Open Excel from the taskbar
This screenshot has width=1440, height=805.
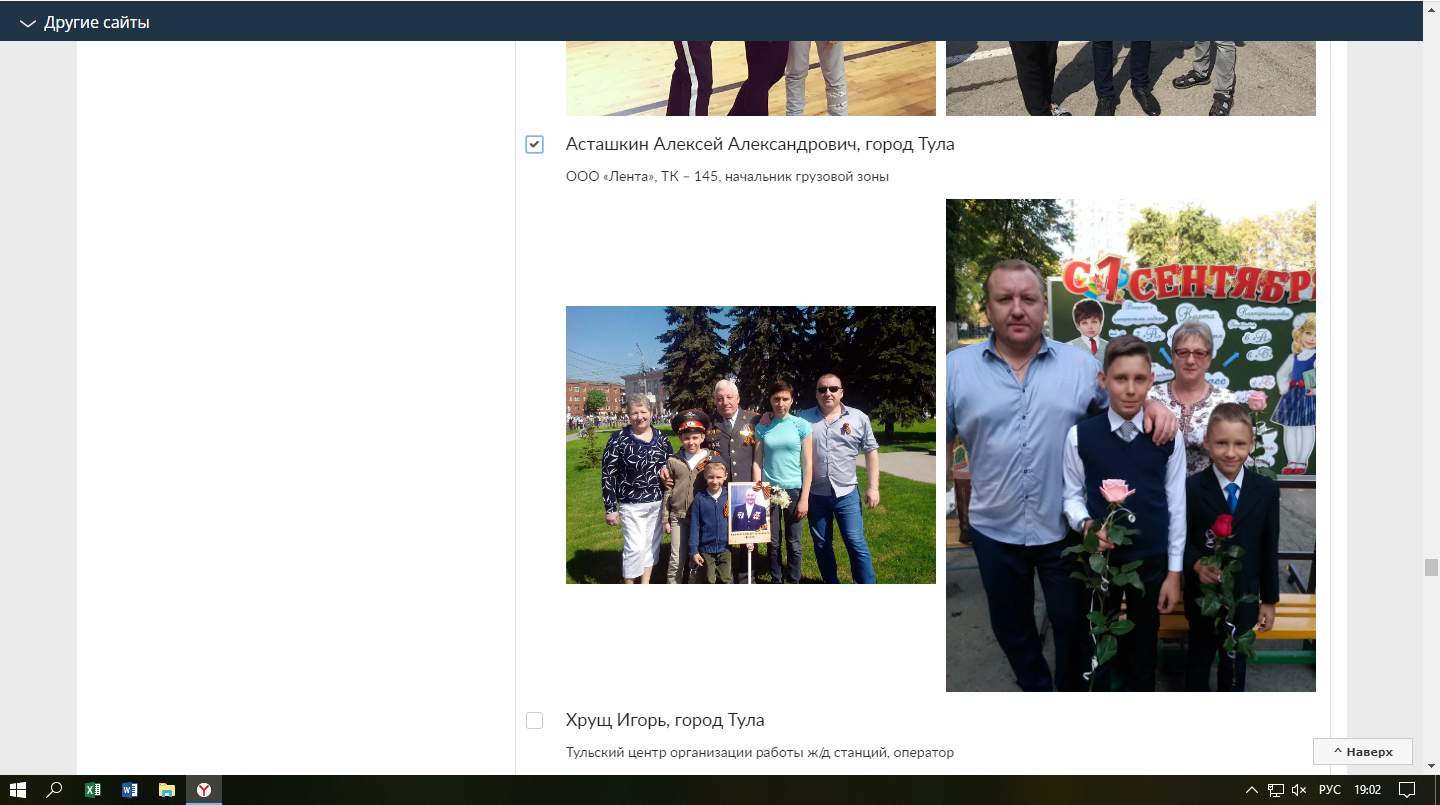92,789
